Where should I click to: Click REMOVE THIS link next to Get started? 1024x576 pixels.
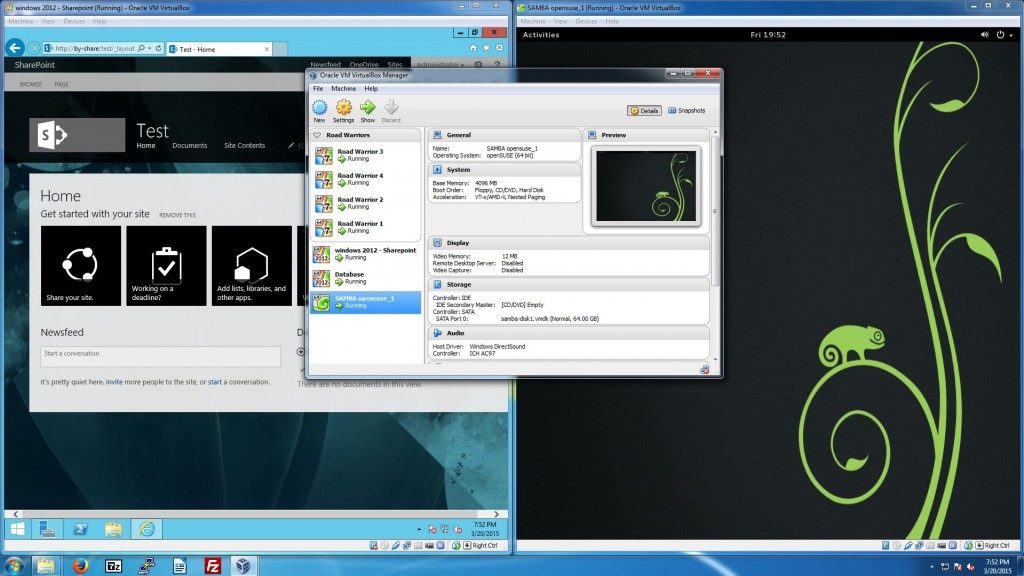(177, 215)
